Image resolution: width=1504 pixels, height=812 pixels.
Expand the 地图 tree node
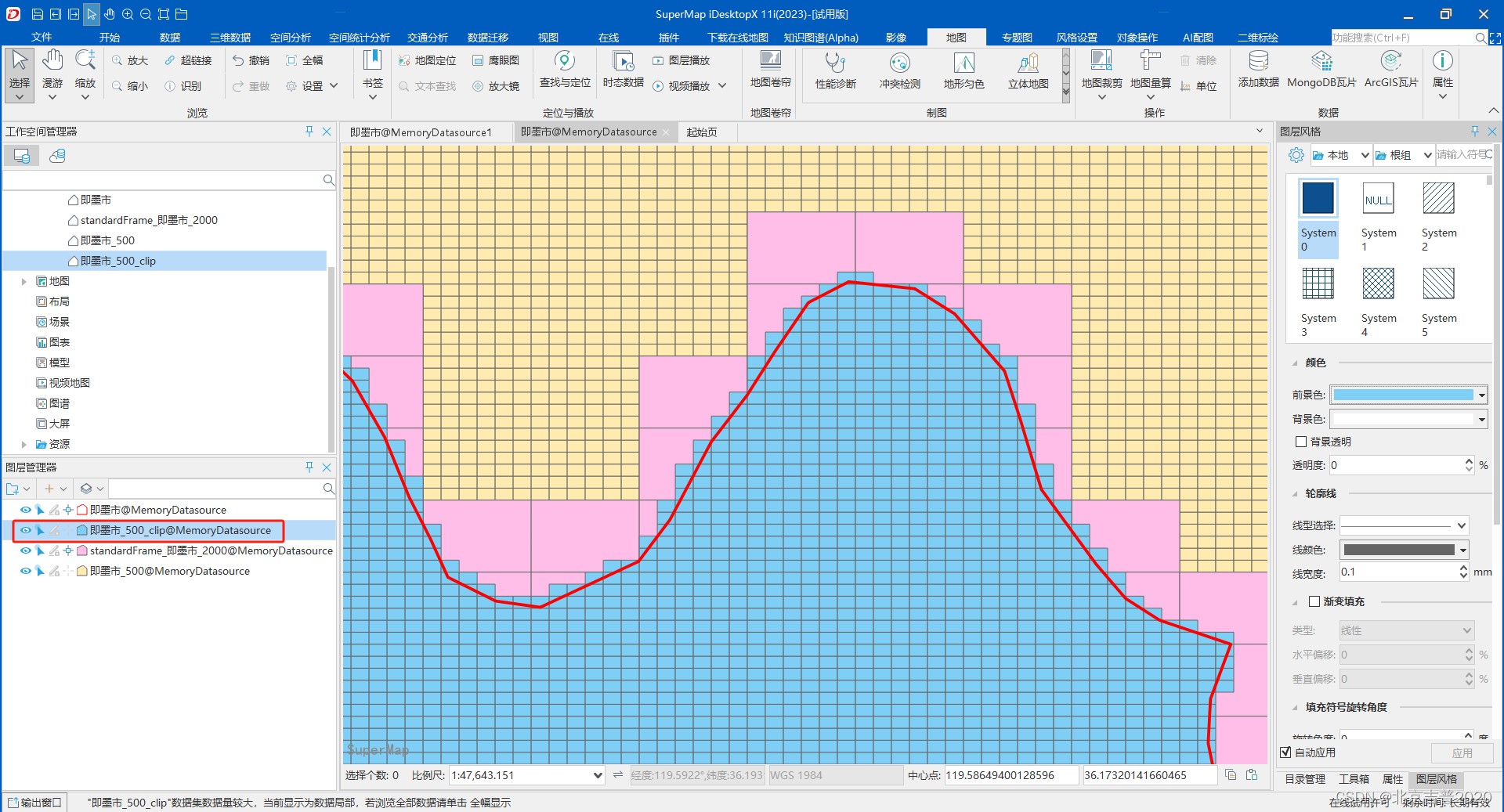pyautogui.click(x=24, y=281)
